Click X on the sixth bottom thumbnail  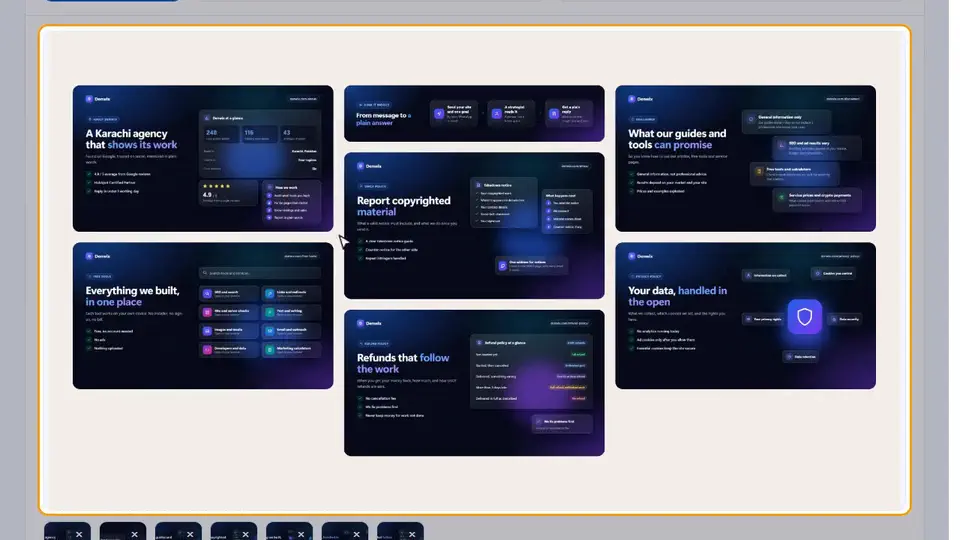tap(356, 534)
